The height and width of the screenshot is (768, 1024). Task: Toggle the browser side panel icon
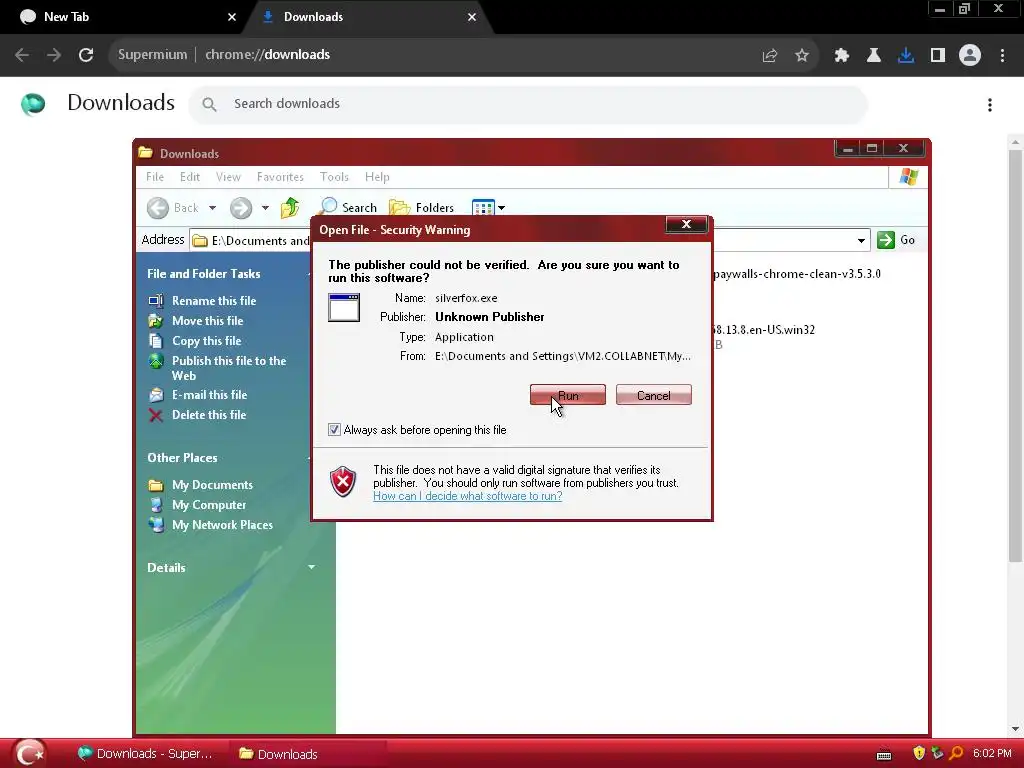coord(938,56)
